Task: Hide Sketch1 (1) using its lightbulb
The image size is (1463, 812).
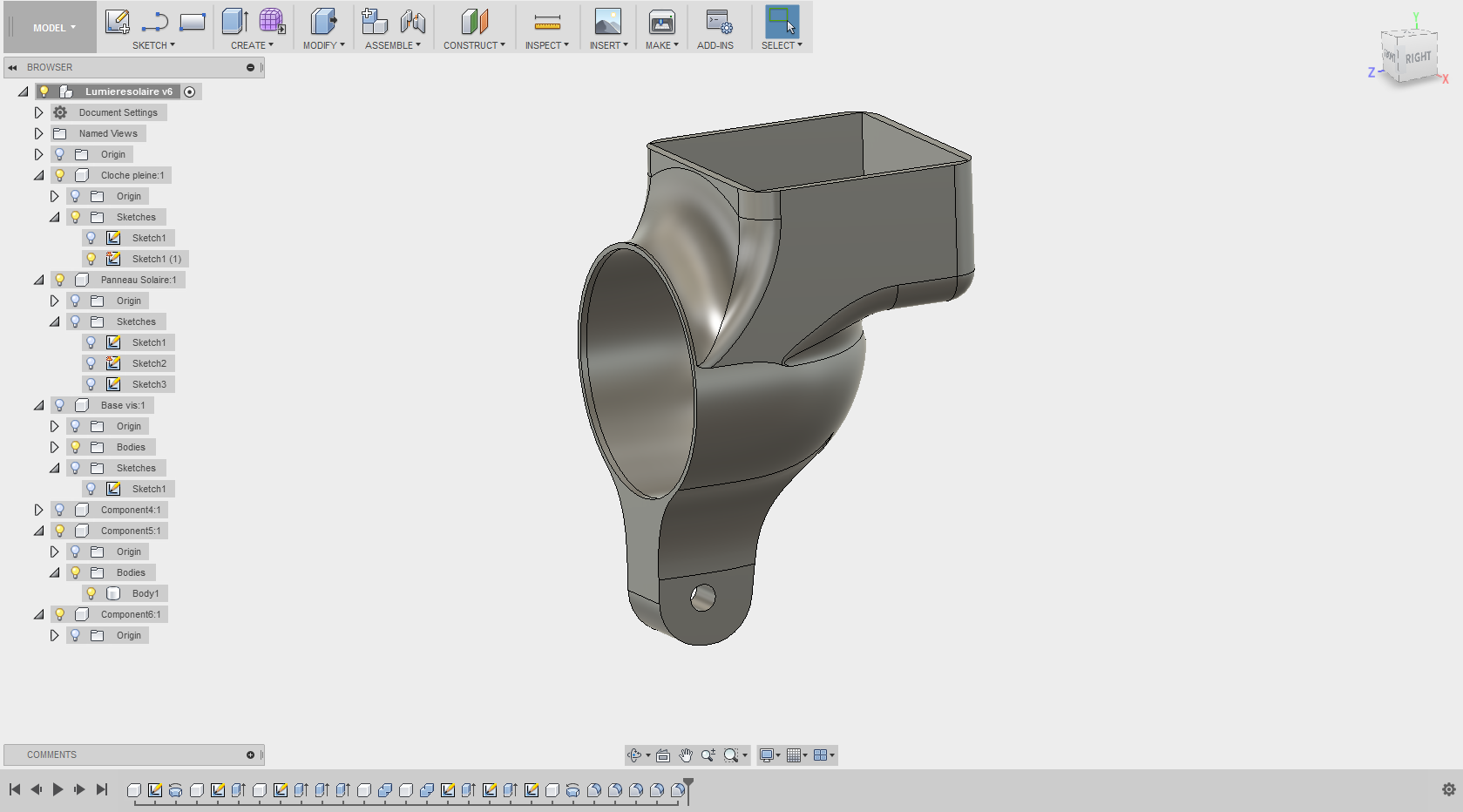Action: coord(91,259)
